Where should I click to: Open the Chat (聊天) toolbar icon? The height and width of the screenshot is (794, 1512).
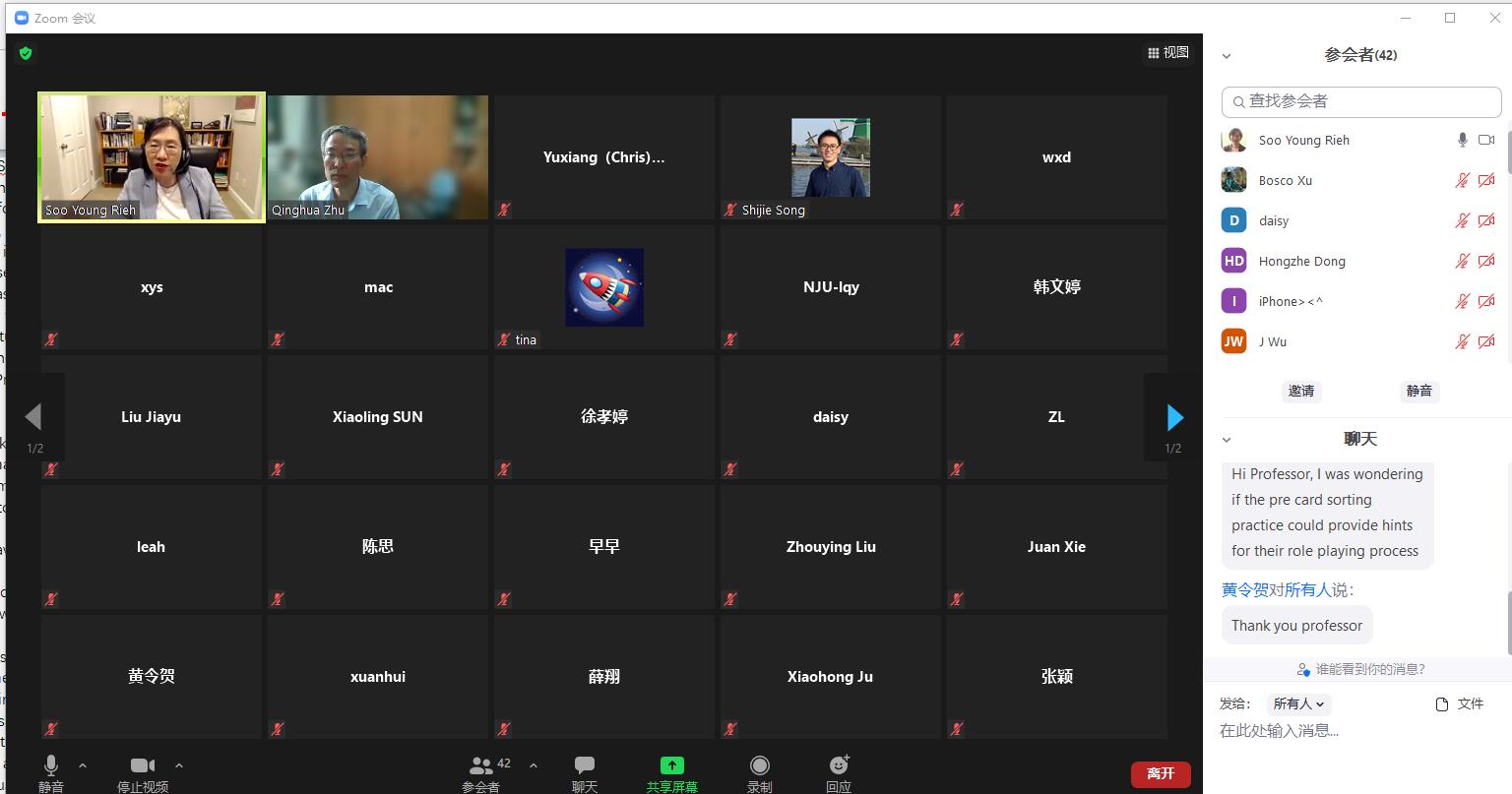click(585, 766)
